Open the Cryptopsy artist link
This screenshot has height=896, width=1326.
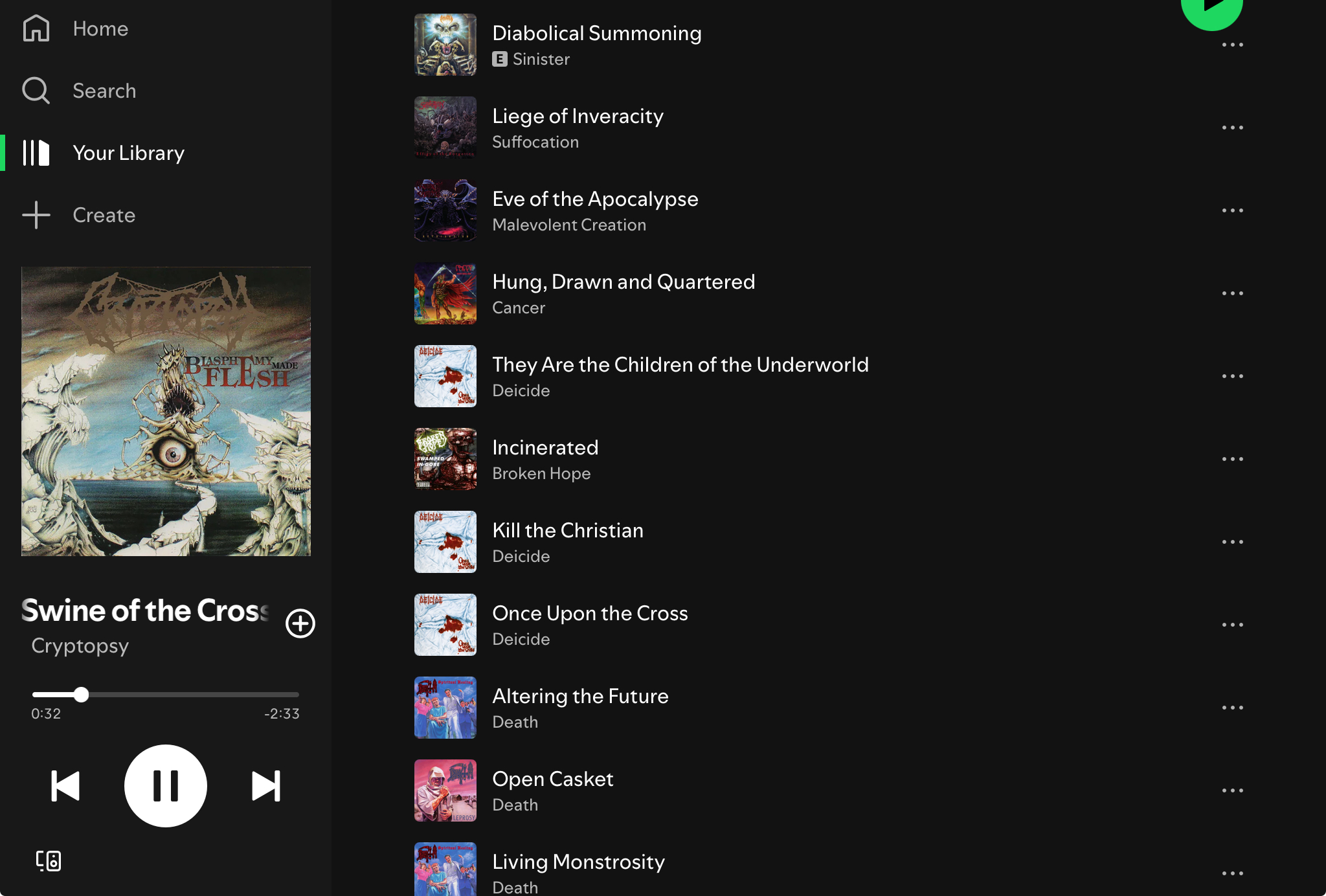point(80,646)
